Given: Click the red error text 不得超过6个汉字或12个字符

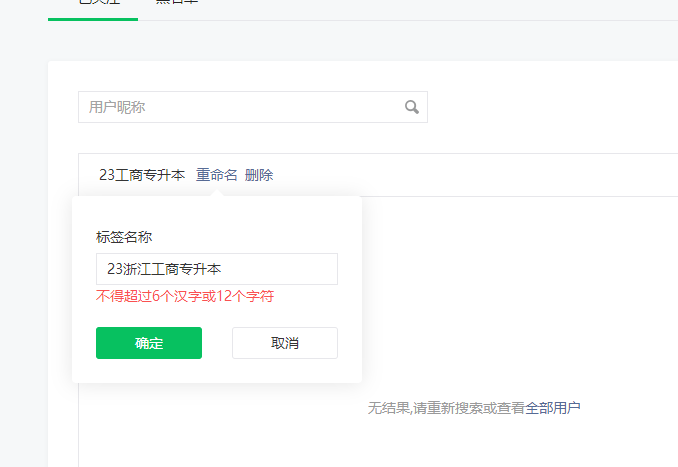Looking at the screenshot, I should click(185, 296).
